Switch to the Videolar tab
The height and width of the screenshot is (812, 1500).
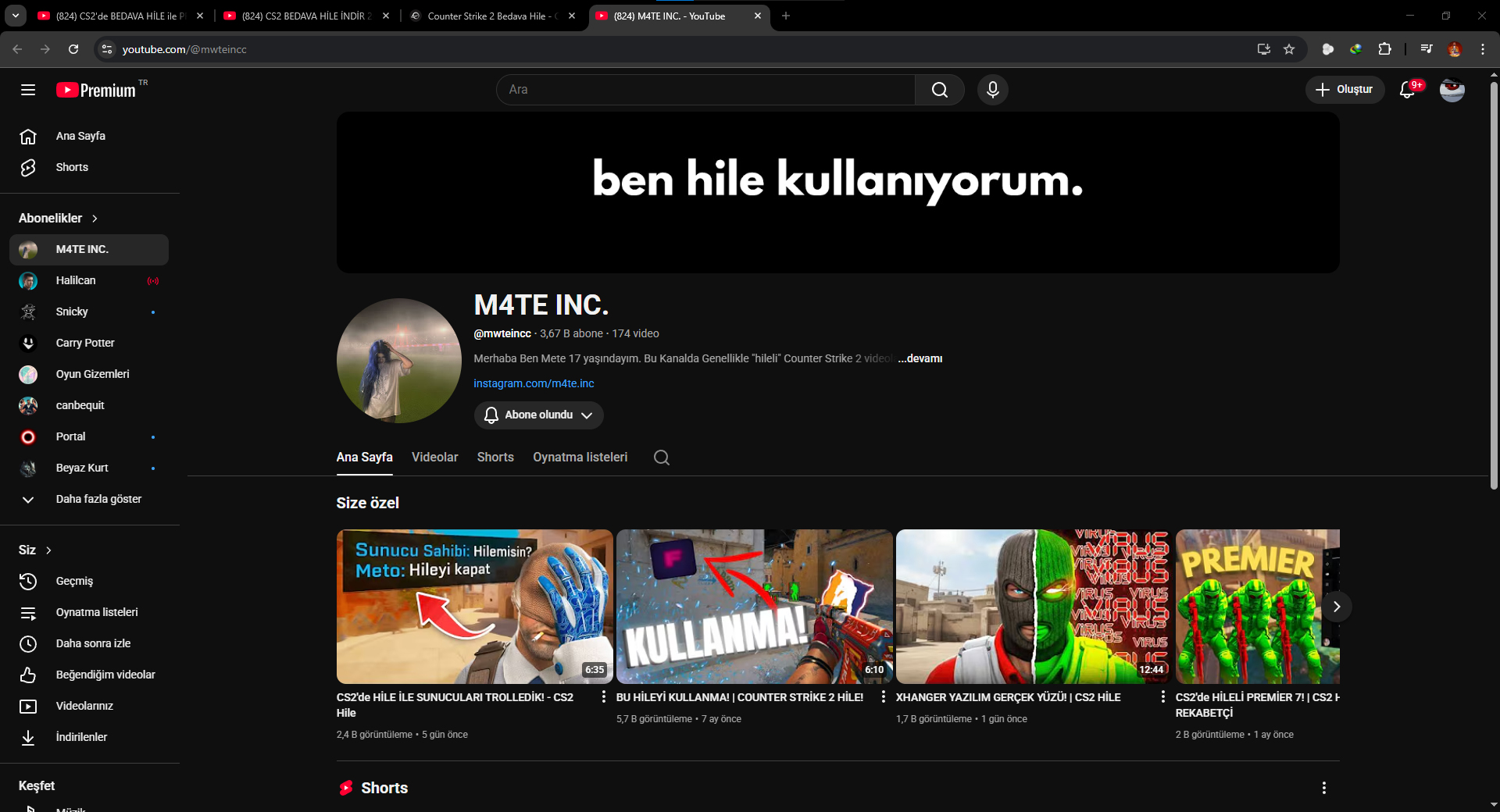click(434, 458)
